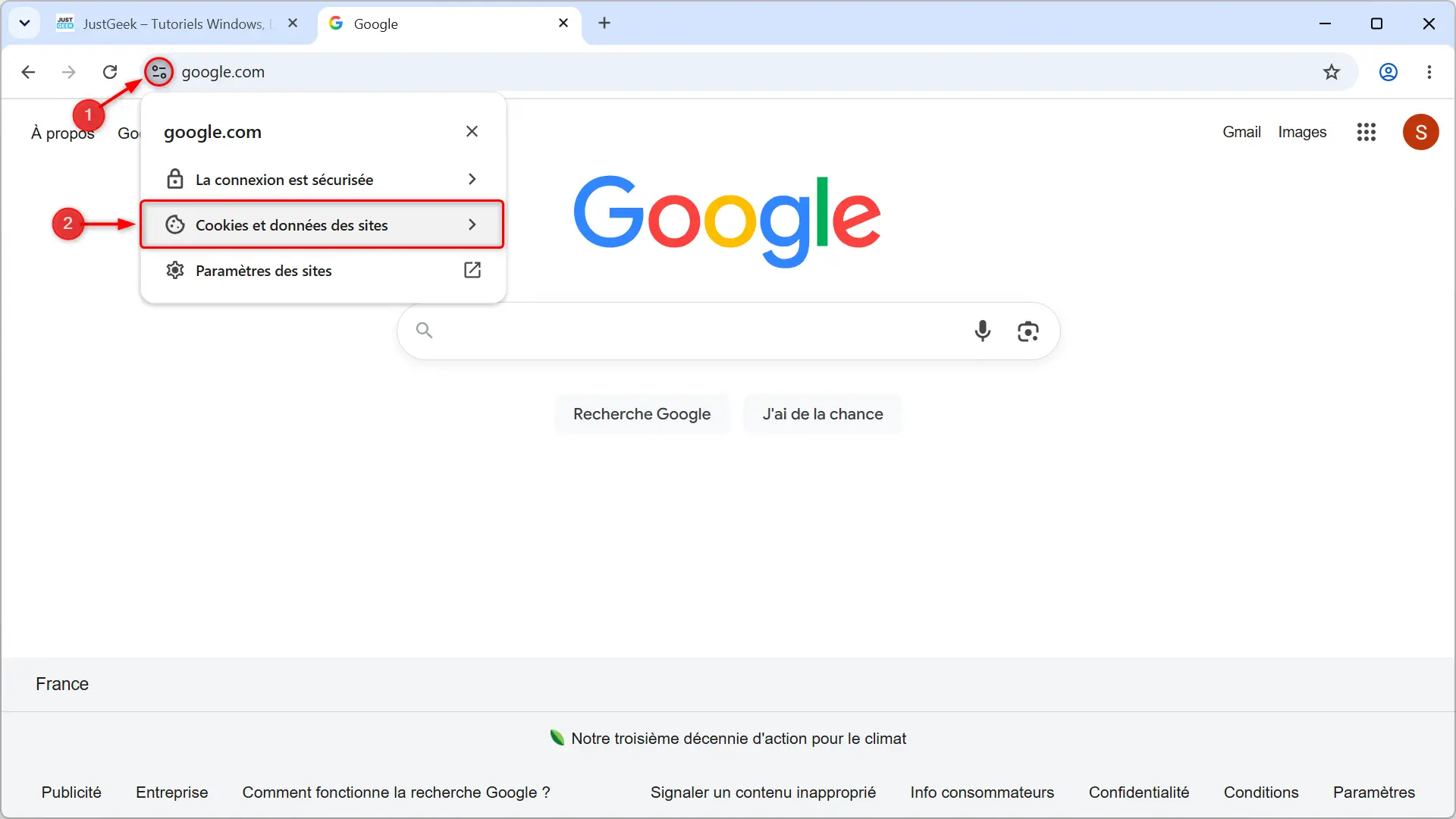Reload the current page

pyautogui.click(x=110, y=72)
